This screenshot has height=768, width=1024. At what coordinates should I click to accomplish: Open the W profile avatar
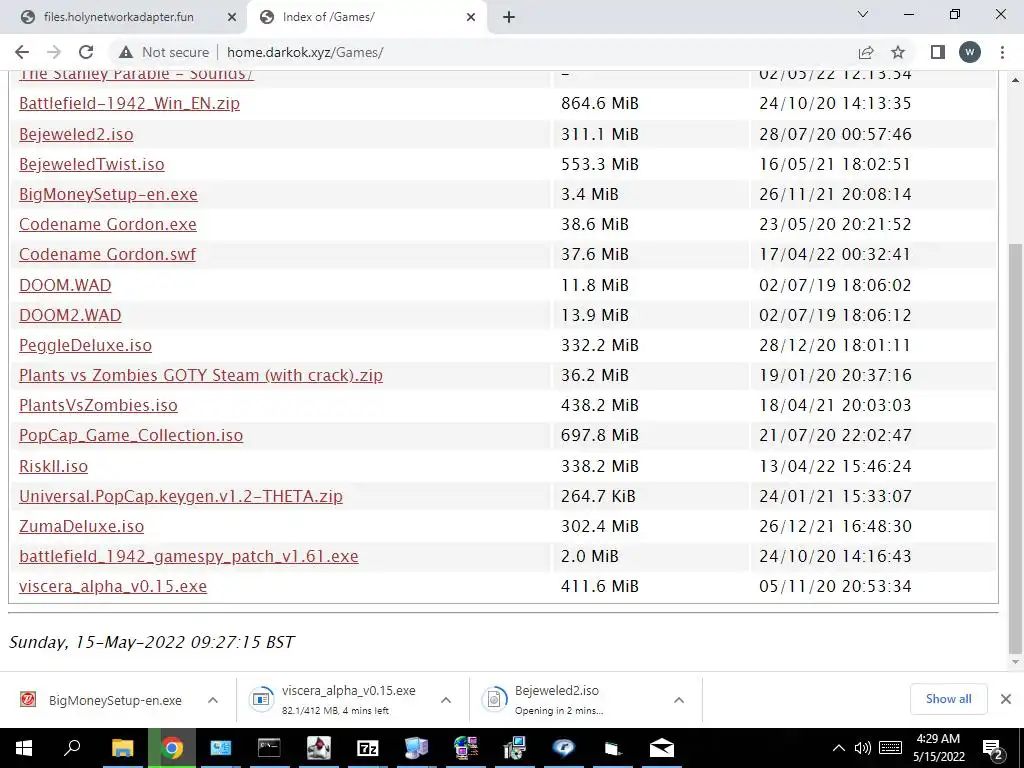click(970, 52)
